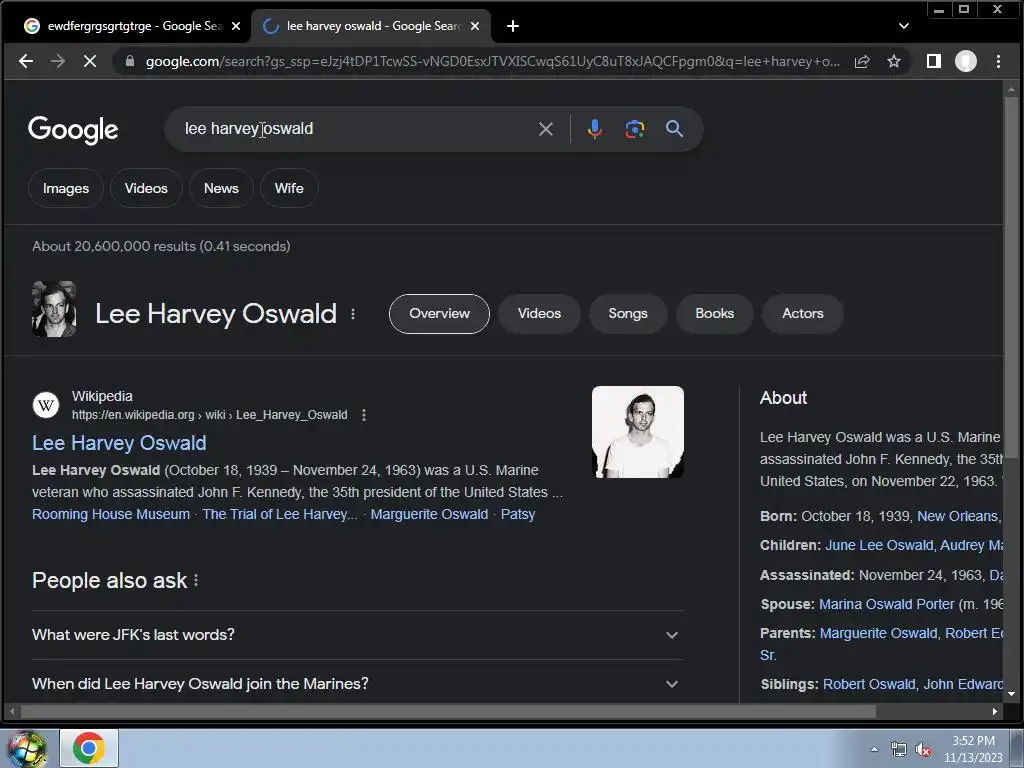Expand What were JFK's last words

click(357, 635)
